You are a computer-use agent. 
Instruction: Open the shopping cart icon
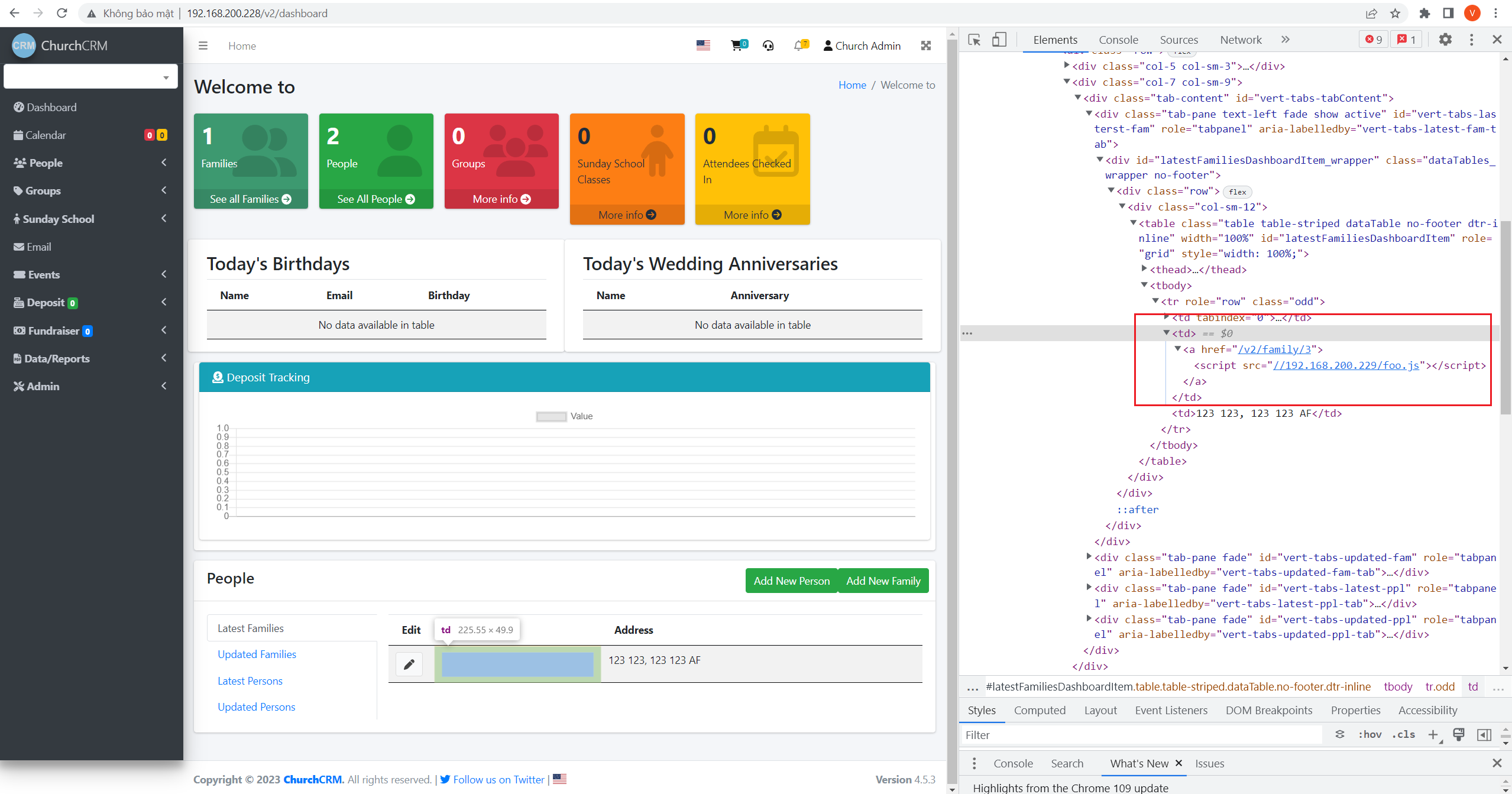pyautogui.click(x=737, y=45)
